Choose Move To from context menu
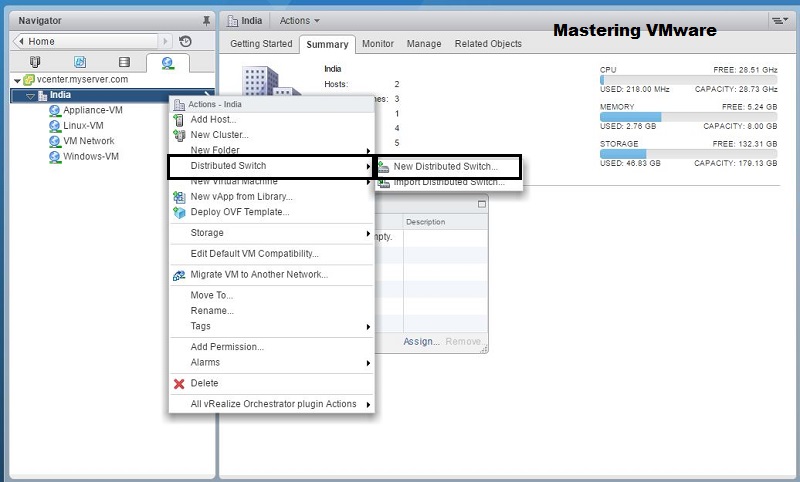This screenshot has height=482, width=800. [271, 295]
